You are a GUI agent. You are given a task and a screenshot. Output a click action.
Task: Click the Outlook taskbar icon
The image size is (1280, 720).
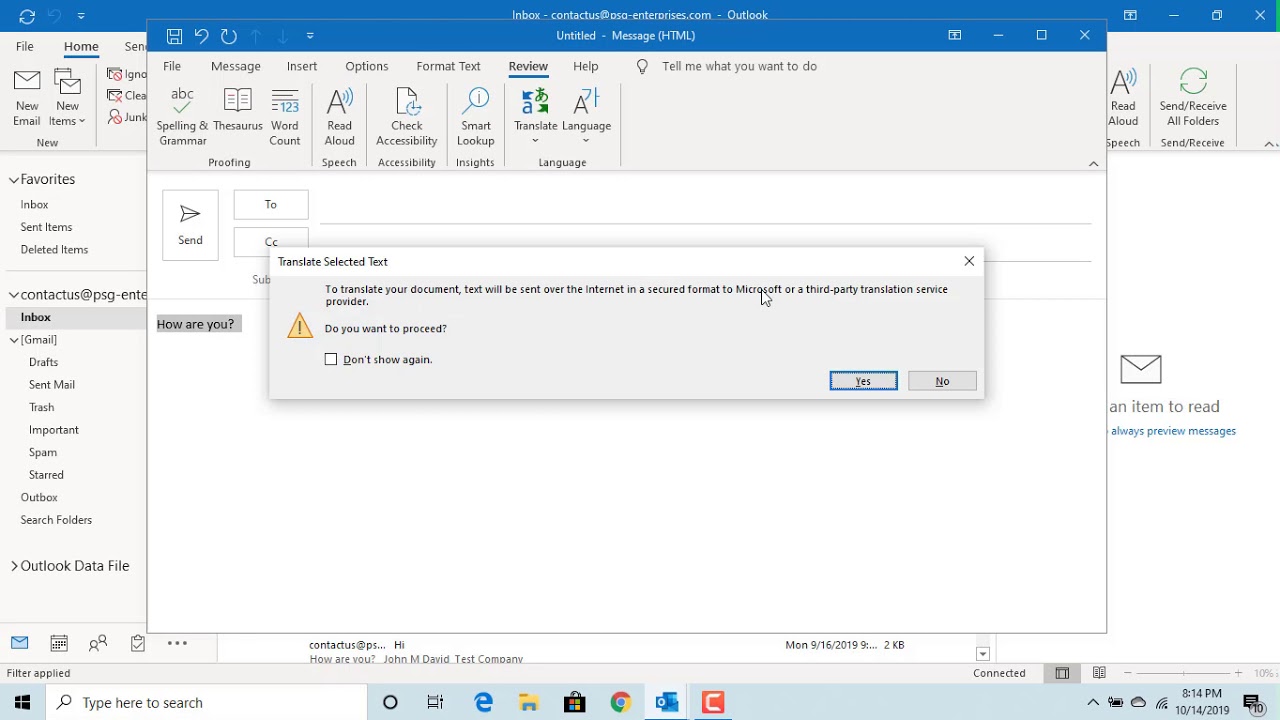pos(667,702)
